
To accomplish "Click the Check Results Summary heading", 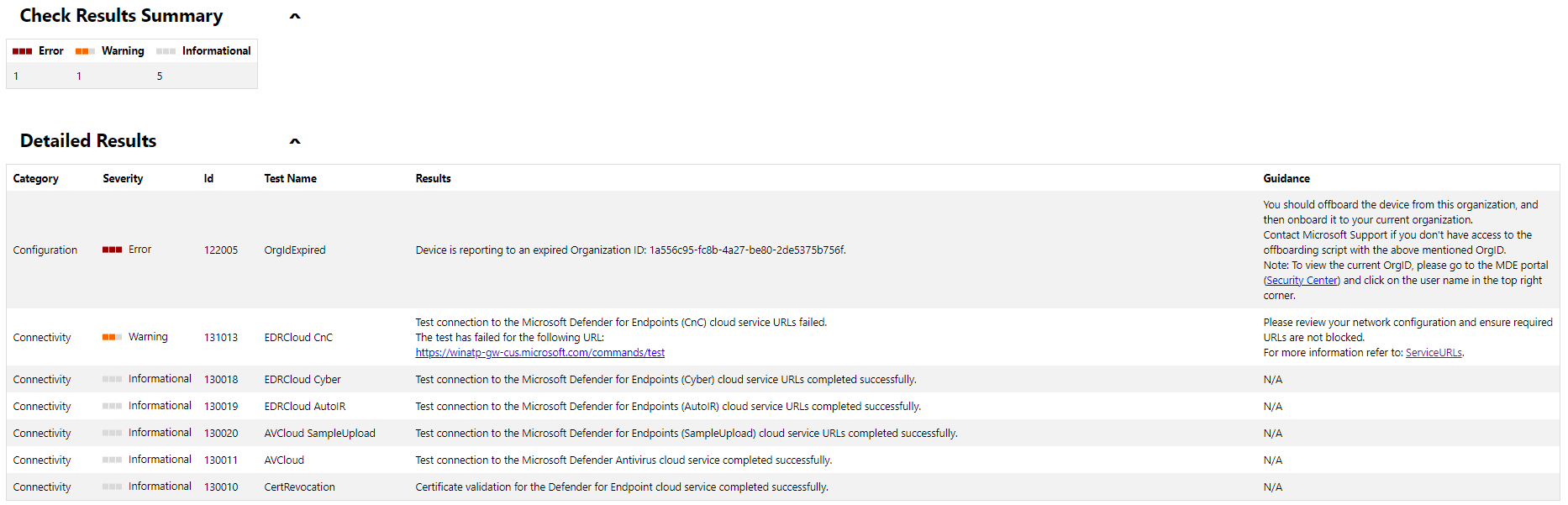I will point(121,16).
